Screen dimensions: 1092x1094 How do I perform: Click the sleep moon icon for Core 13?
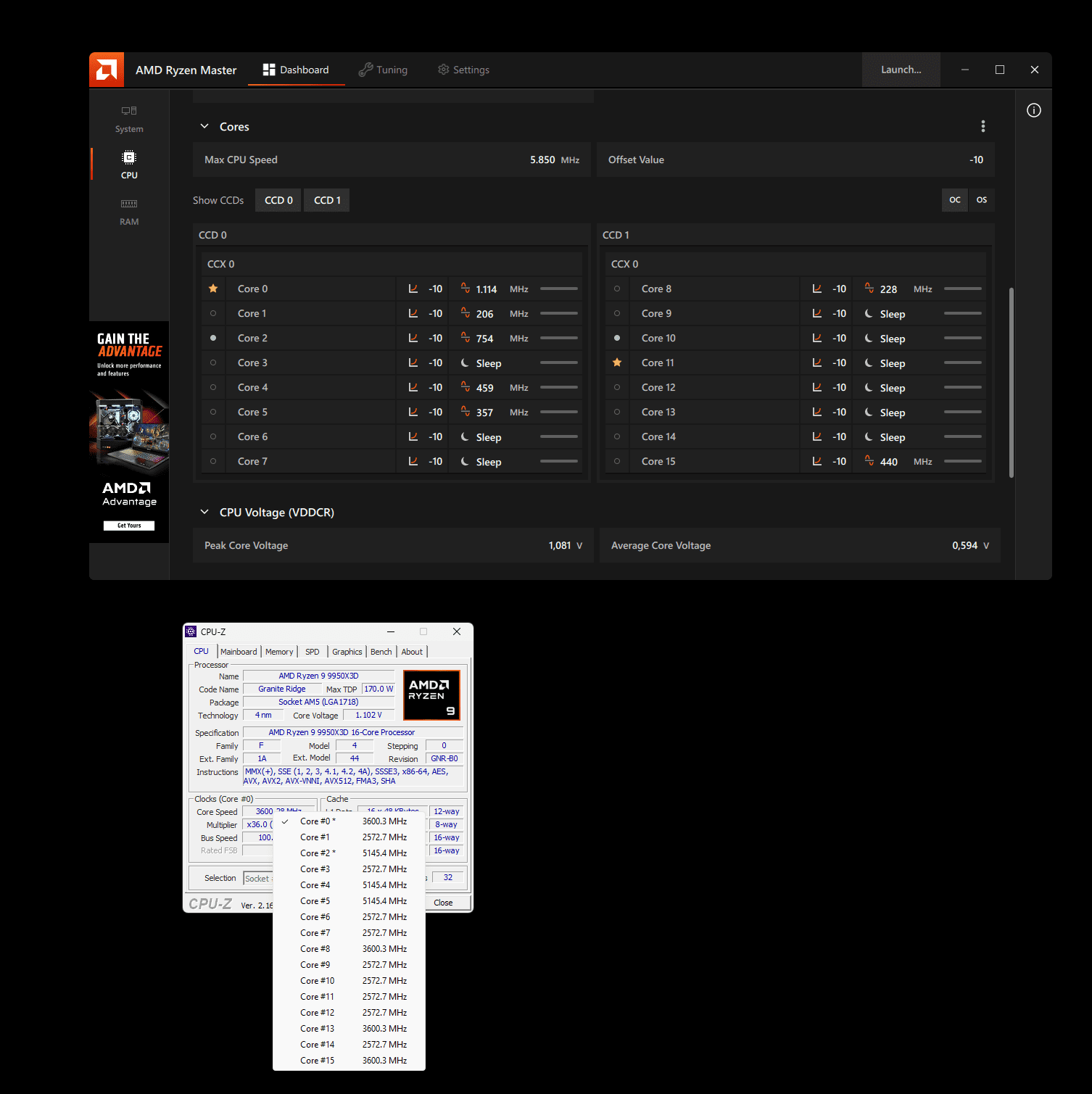(x=869, y=412)
